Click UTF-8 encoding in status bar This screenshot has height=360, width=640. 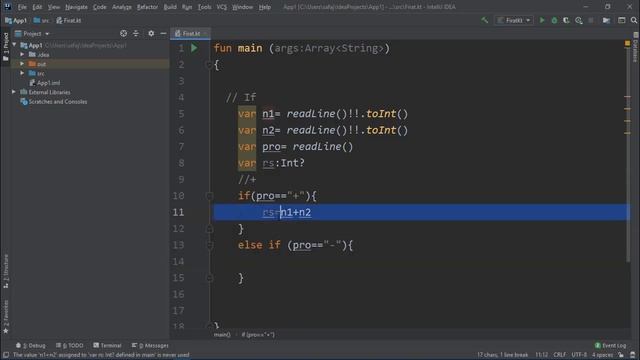pyautogui.click(x=579, y=355)
